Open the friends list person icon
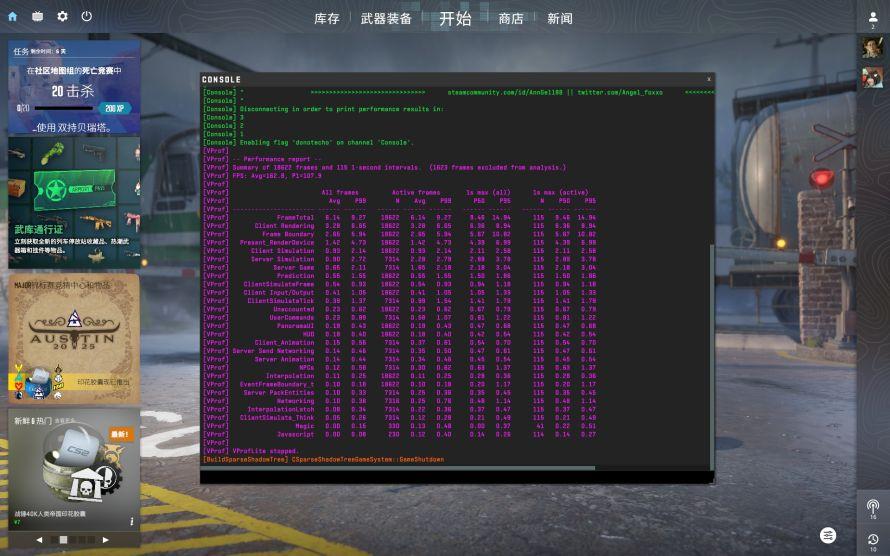 coord(873,19)
